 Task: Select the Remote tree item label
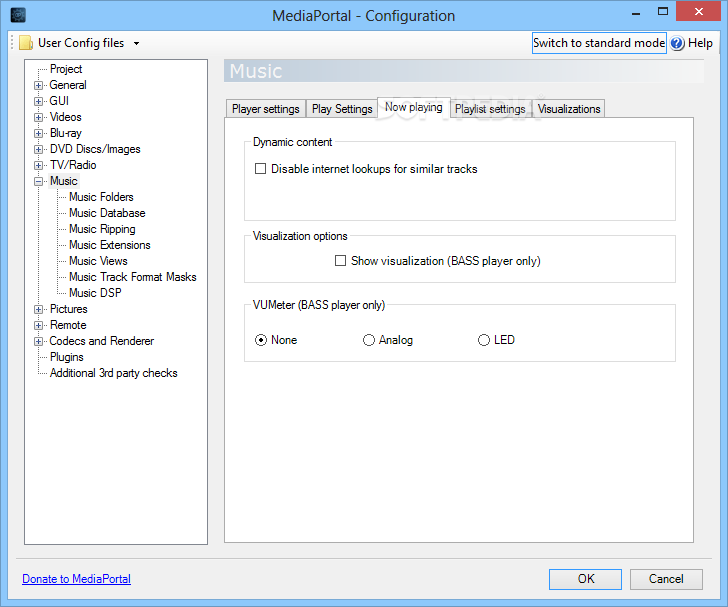click(68, 325)
